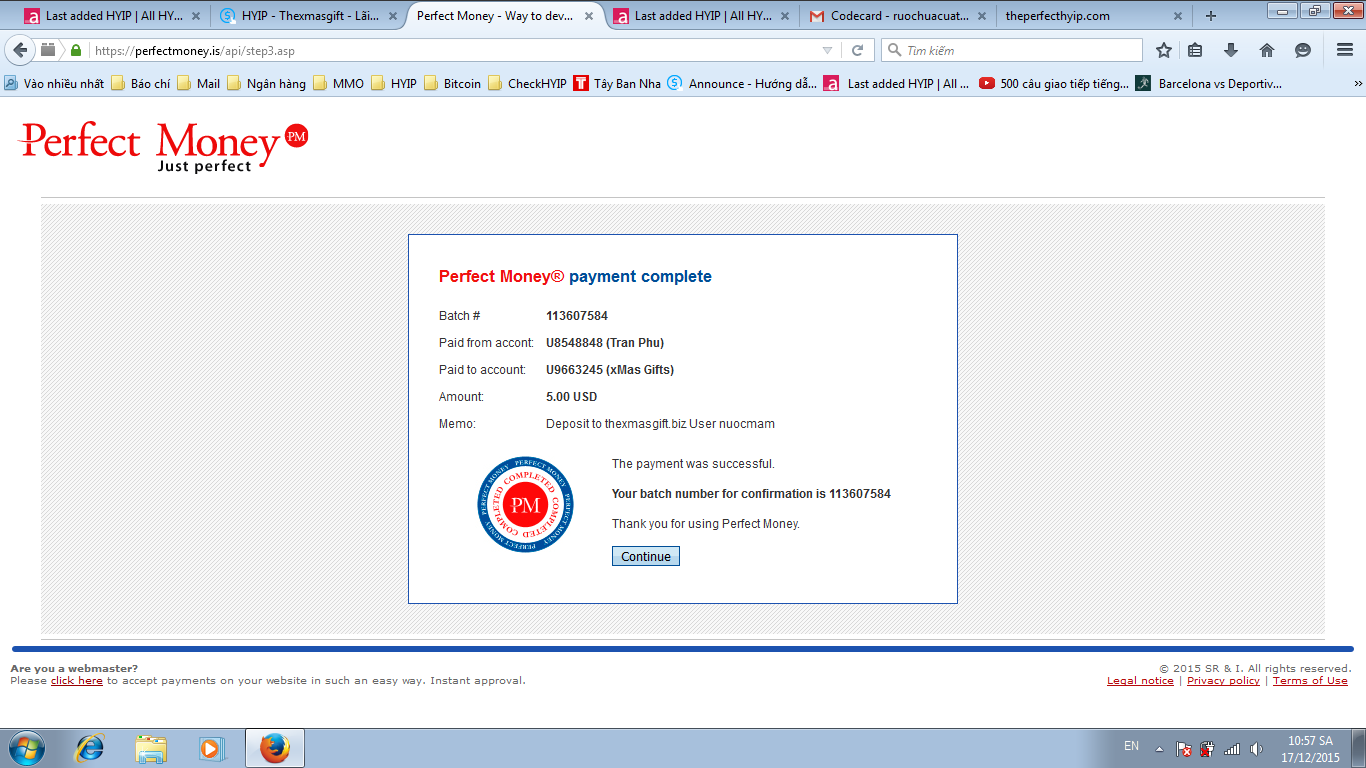This screenshot has height=768, width=1366.
Task: Expand the Báo chí bookmark folder
Action: point(141,84)
